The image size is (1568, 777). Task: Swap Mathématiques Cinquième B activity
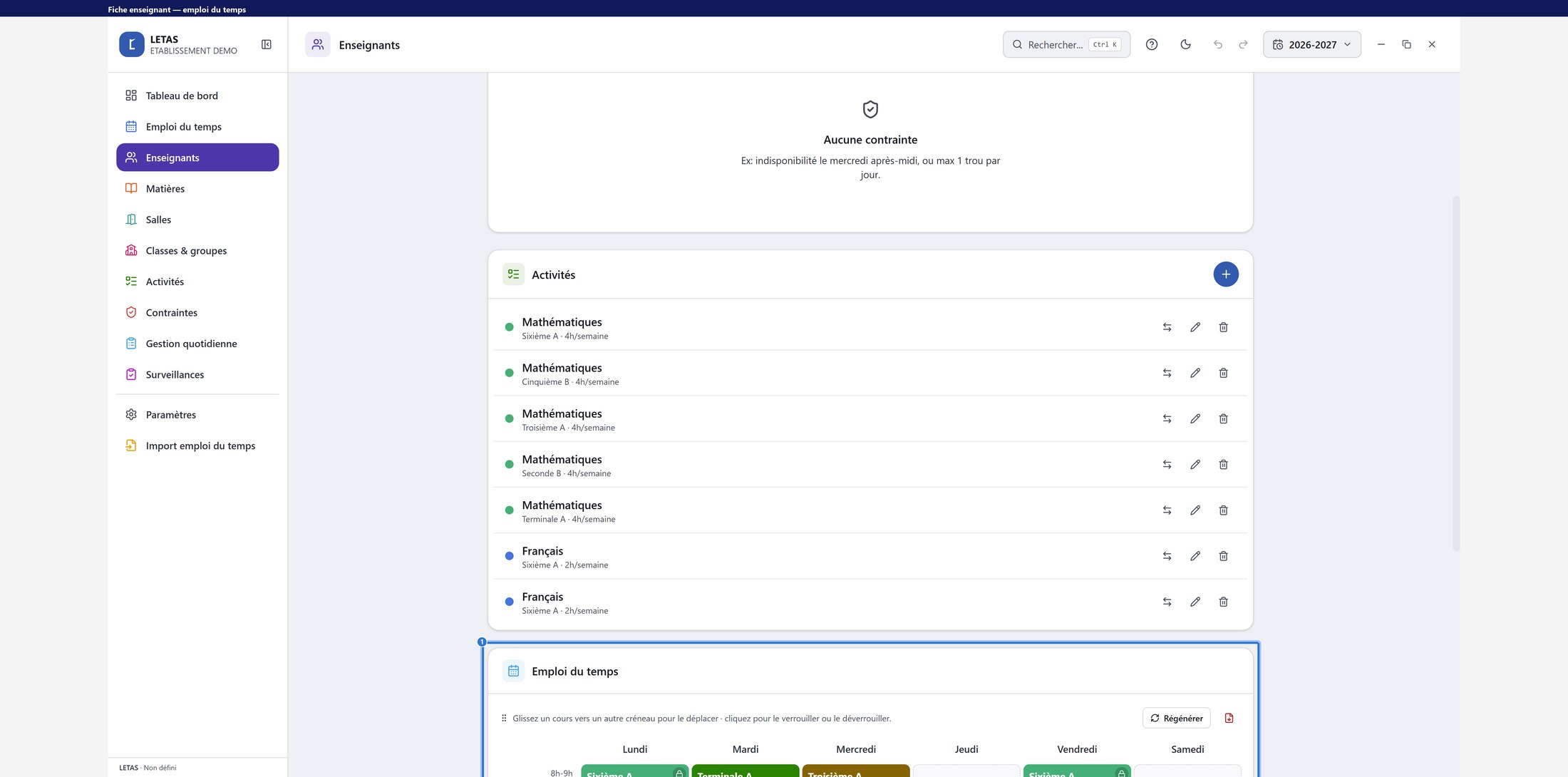[1167, 373]
